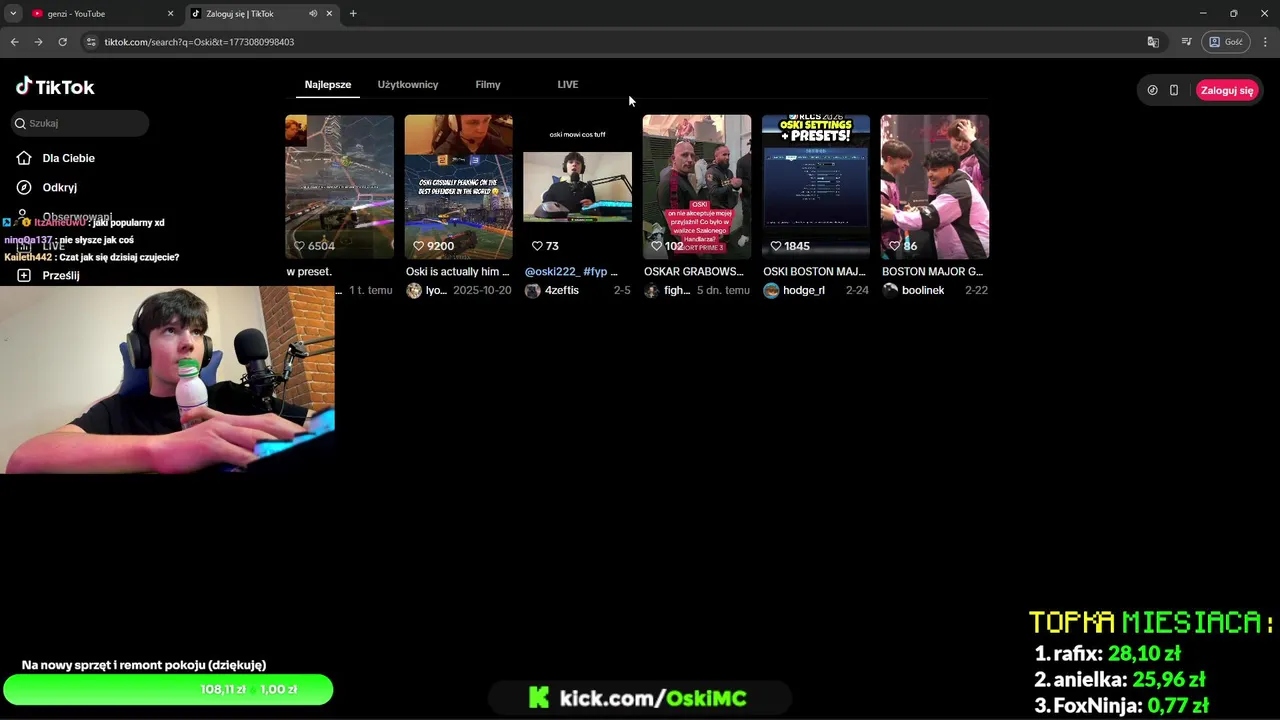Open the 4zeftis author avatar
Viewport: 1280px width, 720px height.
tap(533, 291)
